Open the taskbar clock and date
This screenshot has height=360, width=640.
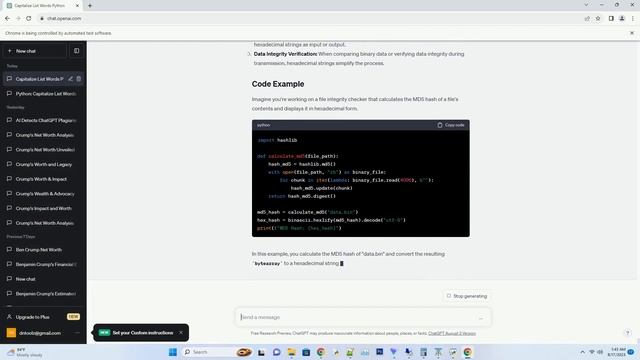tap(616, 352)
